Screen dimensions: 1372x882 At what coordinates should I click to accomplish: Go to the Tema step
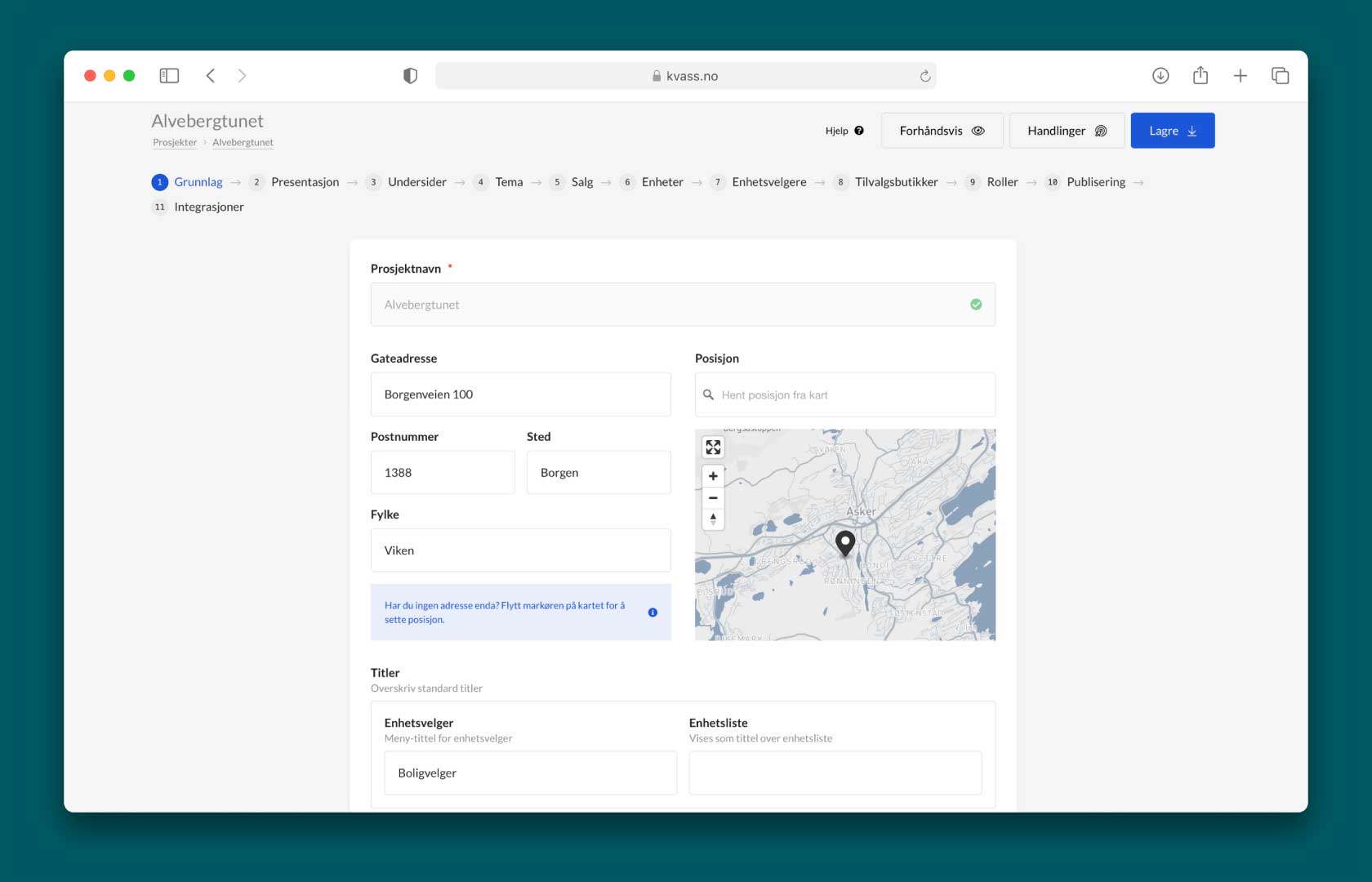pyautogui.click(x=497, y=182)
